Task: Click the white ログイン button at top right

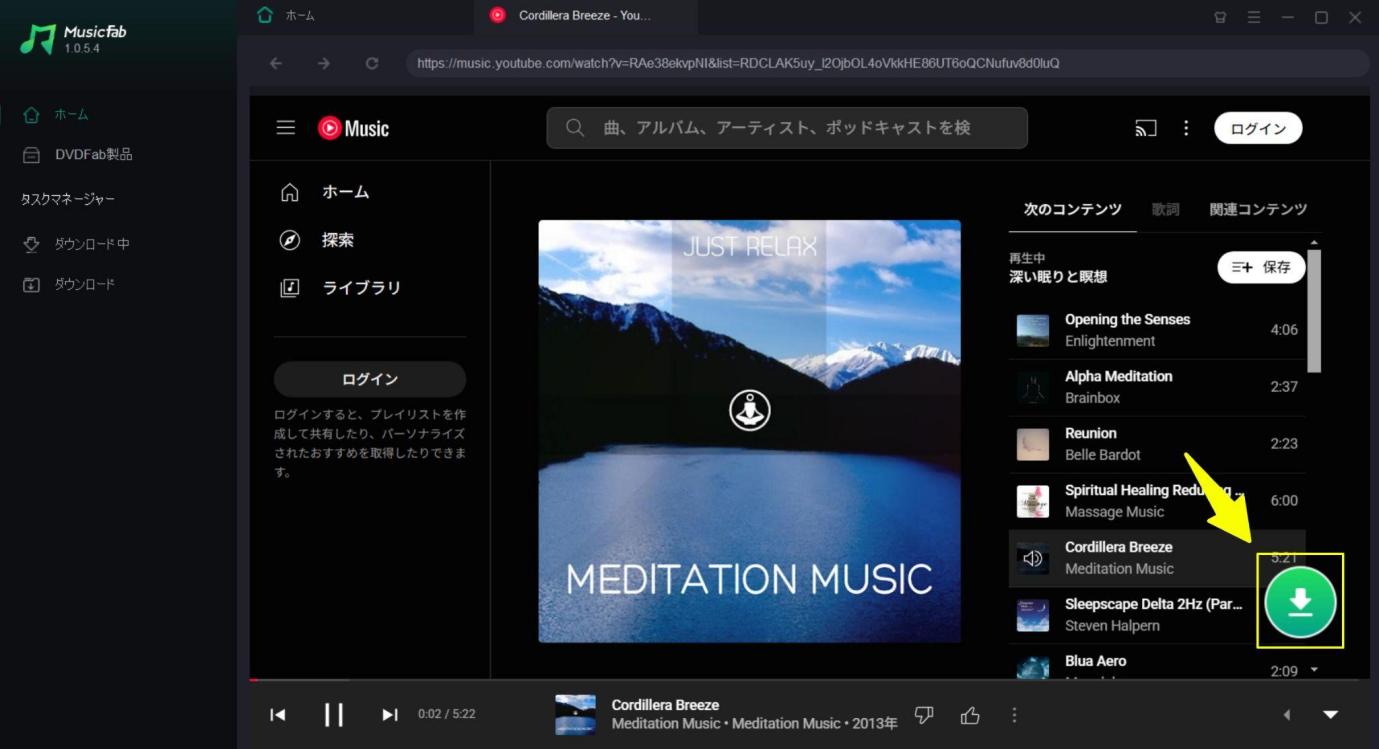Action: click(x=1258, y=128)
